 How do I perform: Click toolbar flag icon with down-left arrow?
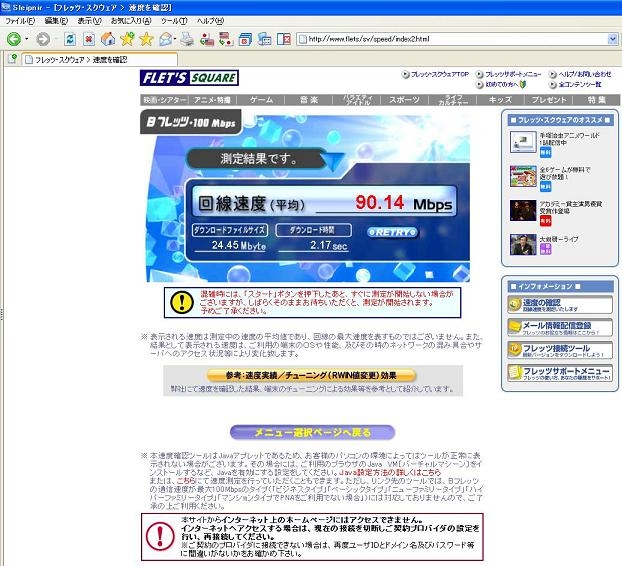tap(207, 39)
